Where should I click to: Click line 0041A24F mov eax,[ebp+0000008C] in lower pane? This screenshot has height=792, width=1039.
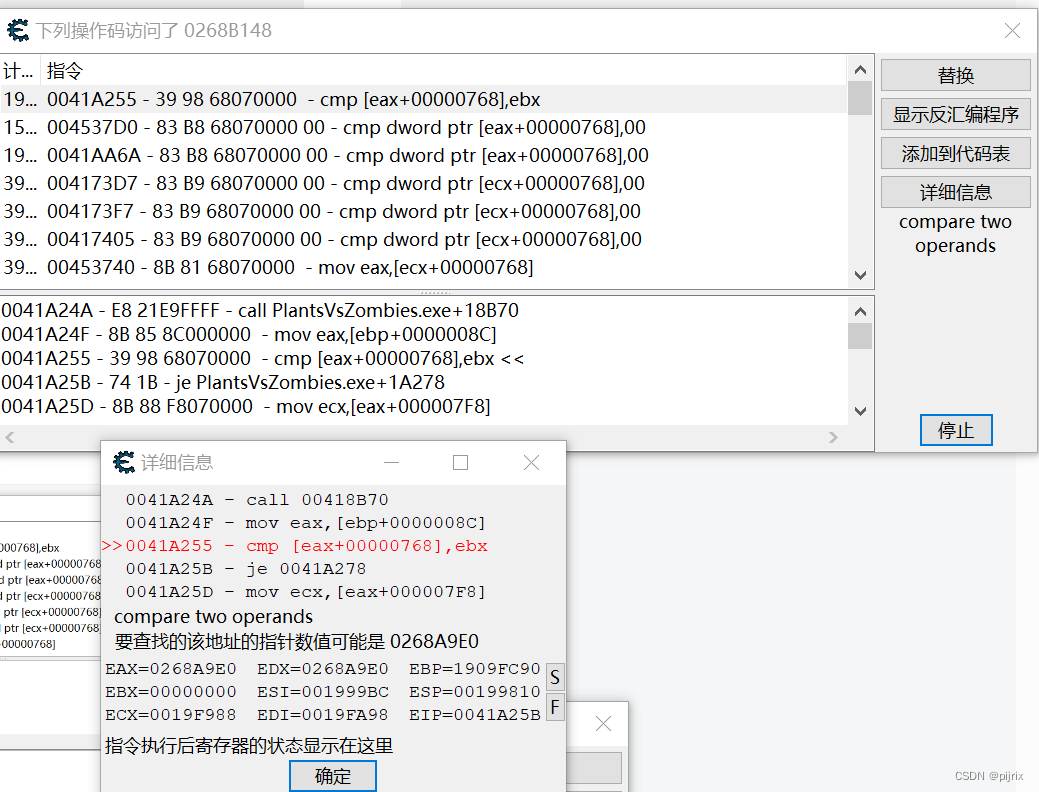point(248,334)
